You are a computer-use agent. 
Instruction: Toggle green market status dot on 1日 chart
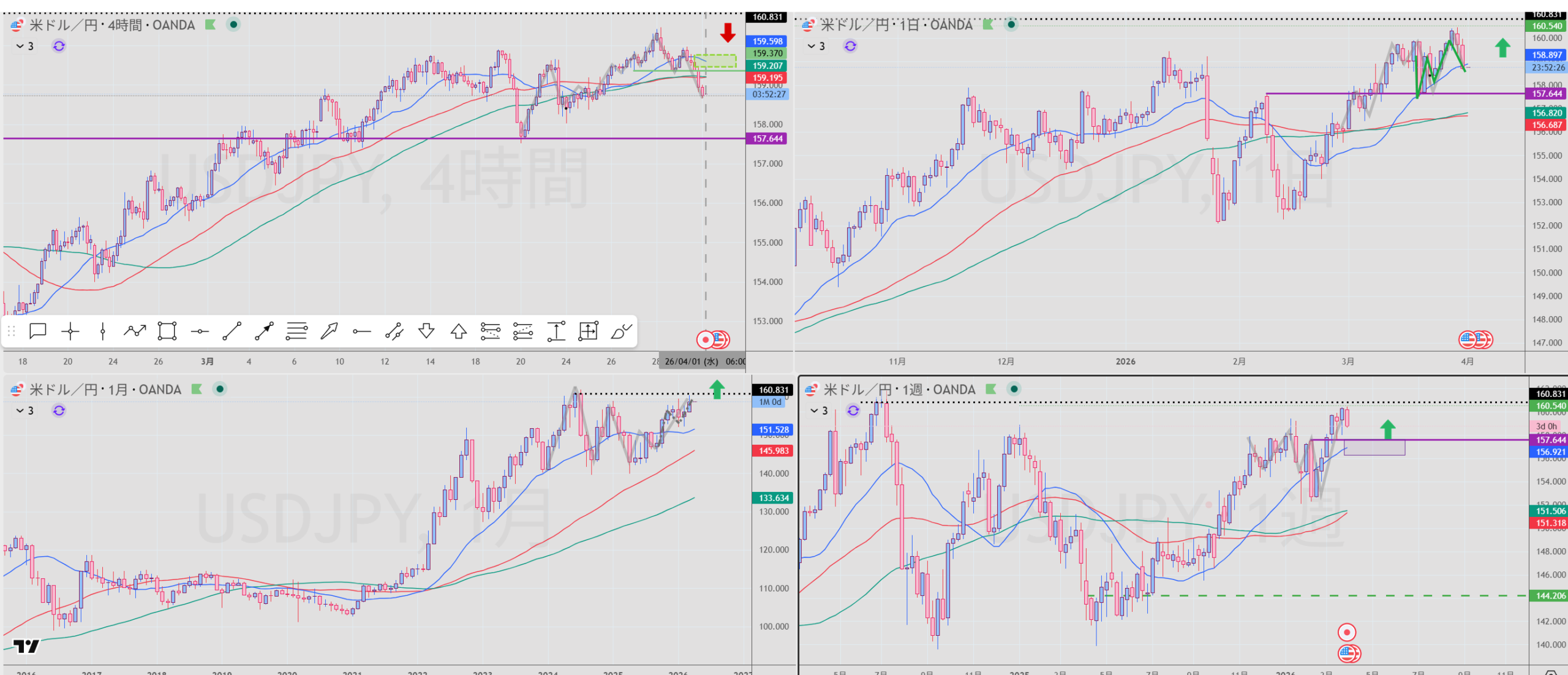tap(1011, 25)
